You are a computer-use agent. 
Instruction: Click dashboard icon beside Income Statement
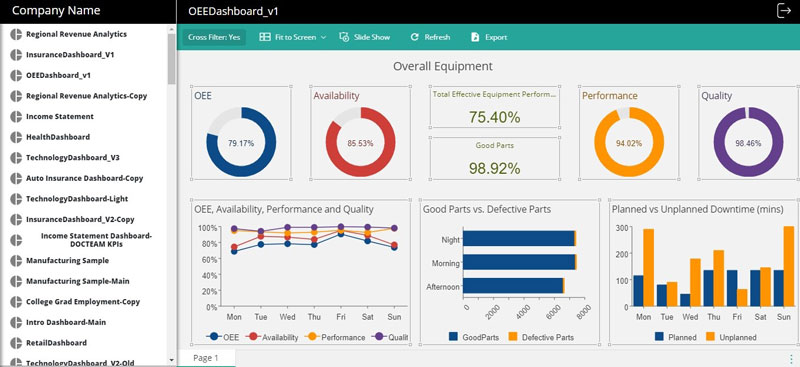[16, 116]
